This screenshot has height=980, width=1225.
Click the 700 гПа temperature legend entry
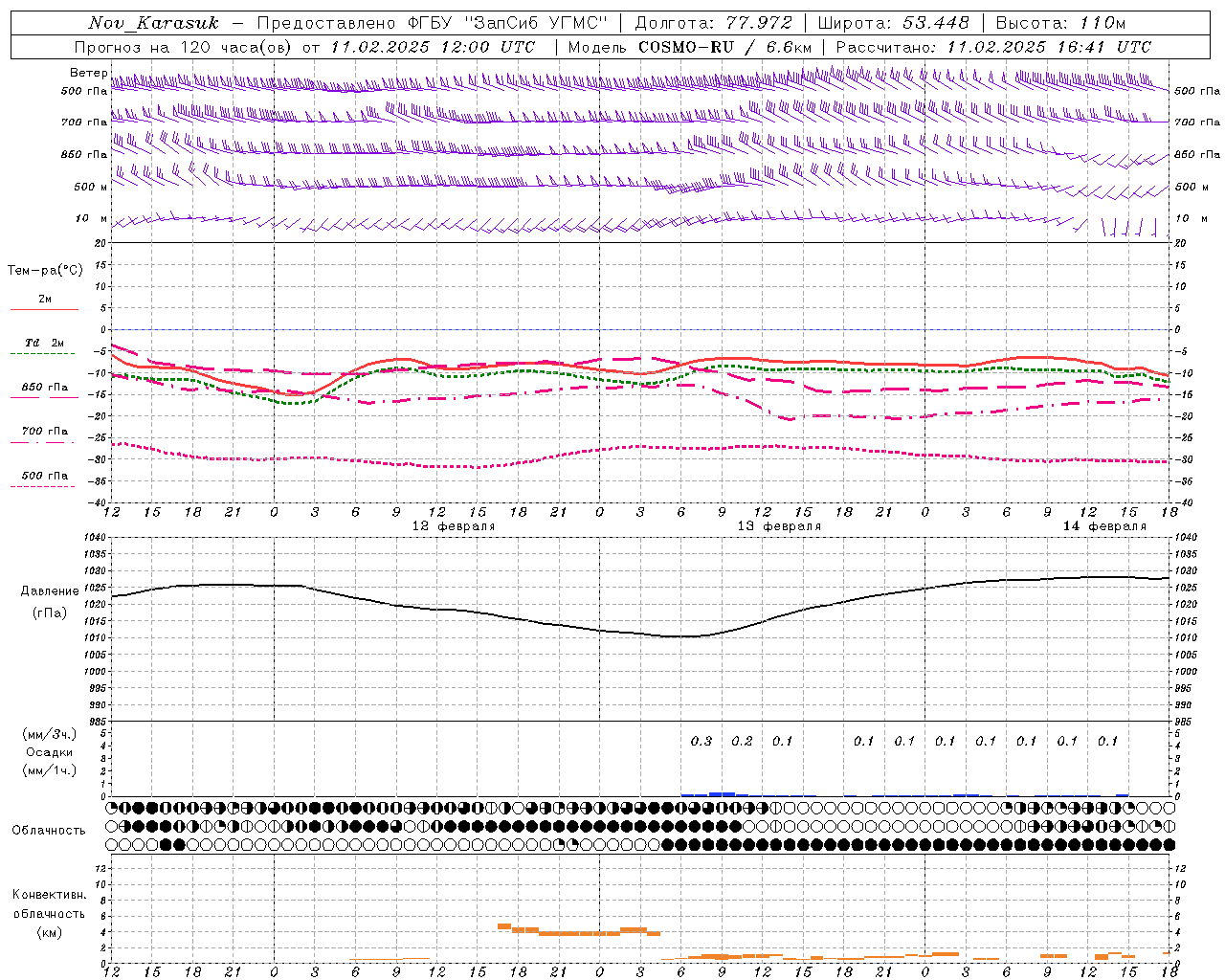point(45,432)
